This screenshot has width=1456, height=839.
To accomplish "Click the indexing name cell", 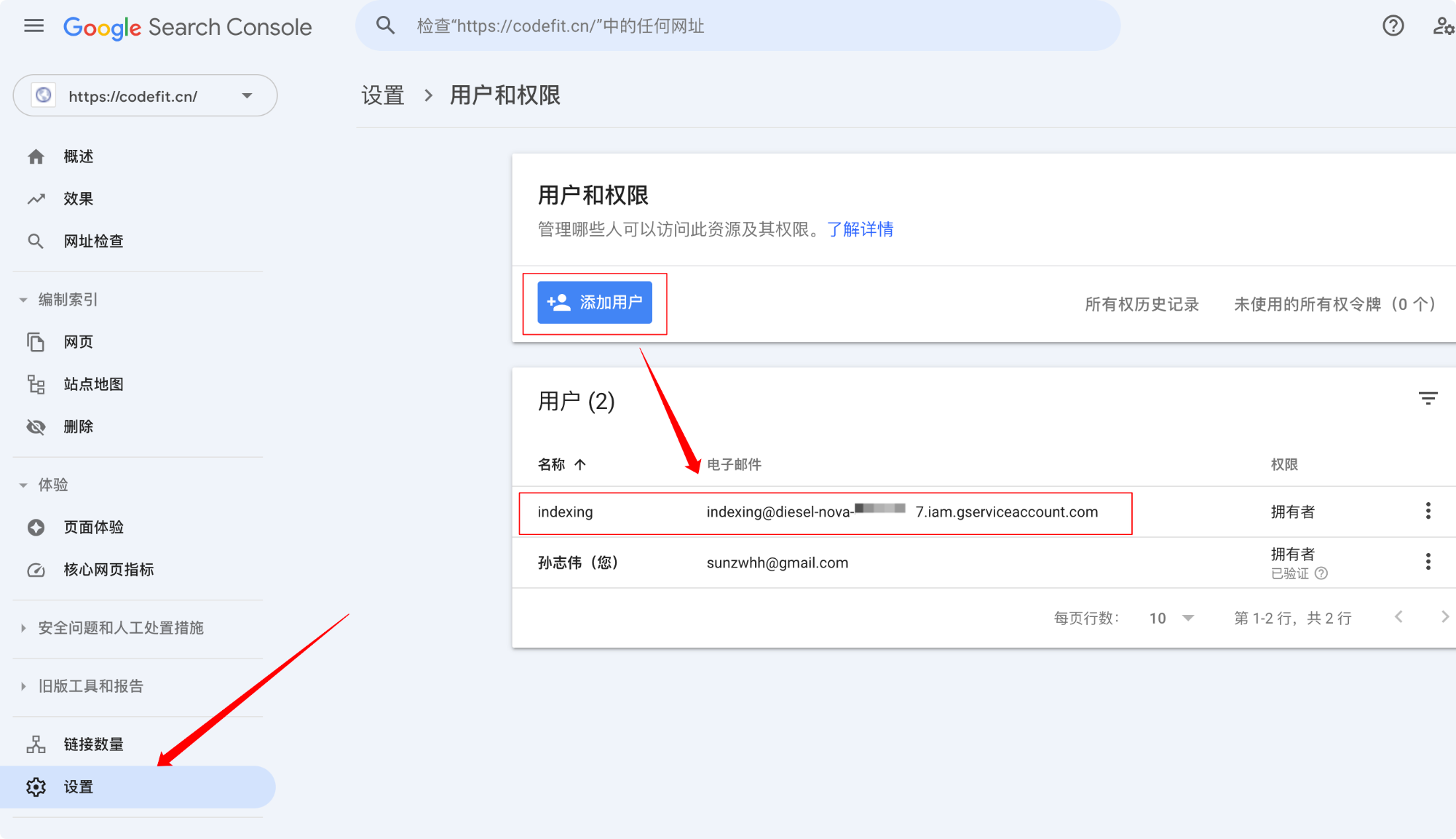I will (565, 512).
